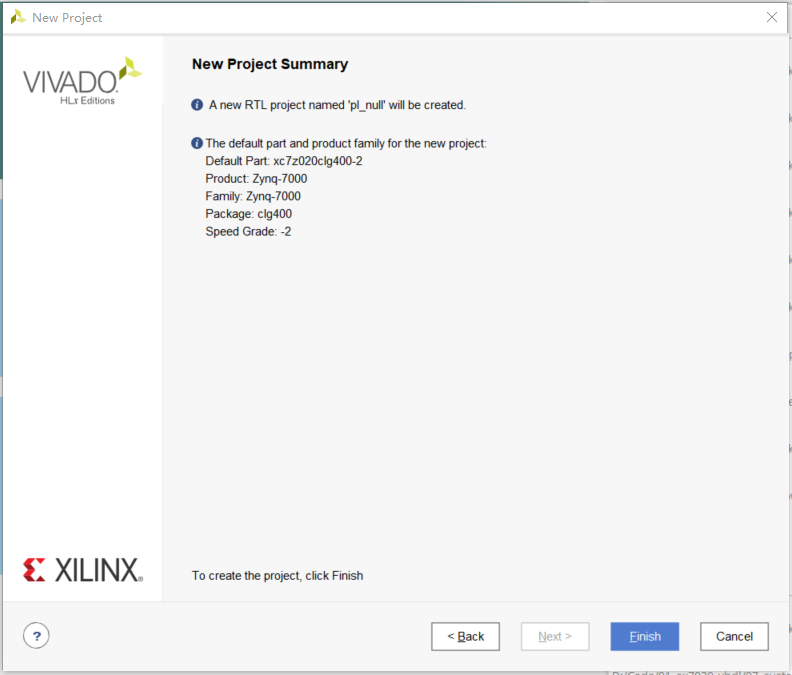The height and width of the screenshot is (675, 792).
Task: Click the New Project title bar text
Action: pyautogui.click(x=67, y=18)
